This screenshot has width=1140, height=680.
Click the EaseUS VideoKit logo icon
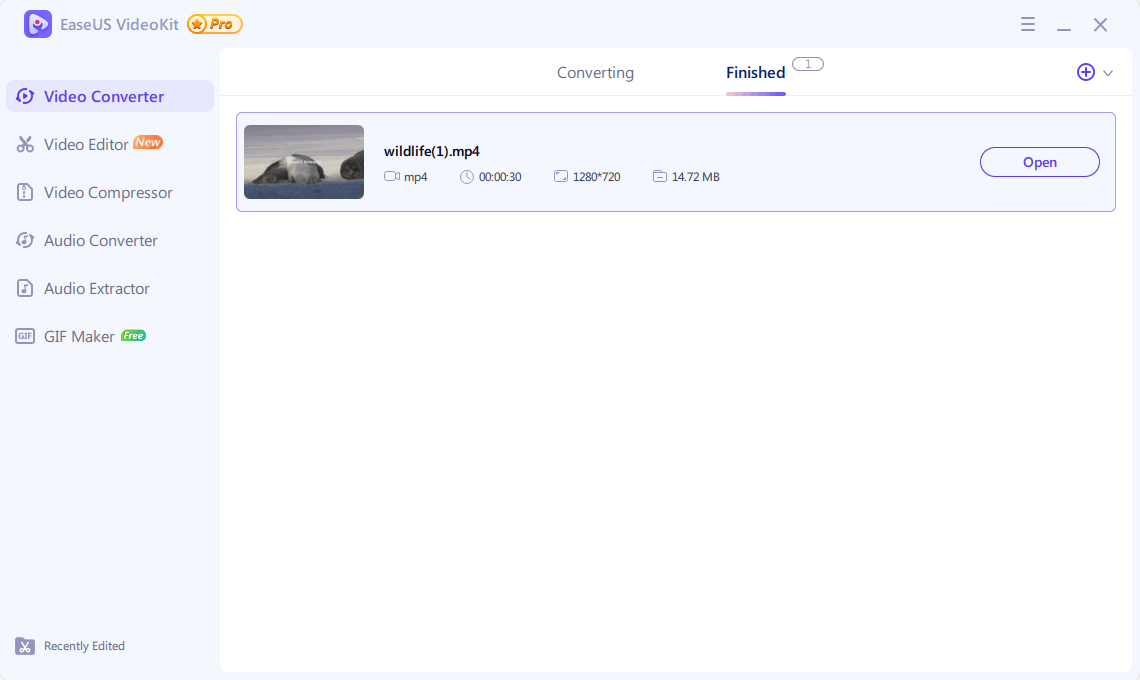click(x=38, y=24)
